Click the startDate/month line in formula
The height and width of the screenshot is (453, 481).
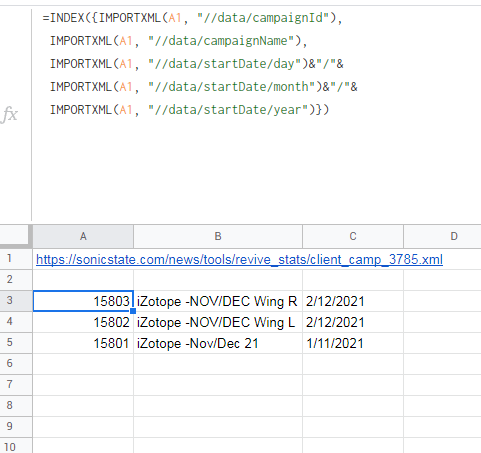203,87
